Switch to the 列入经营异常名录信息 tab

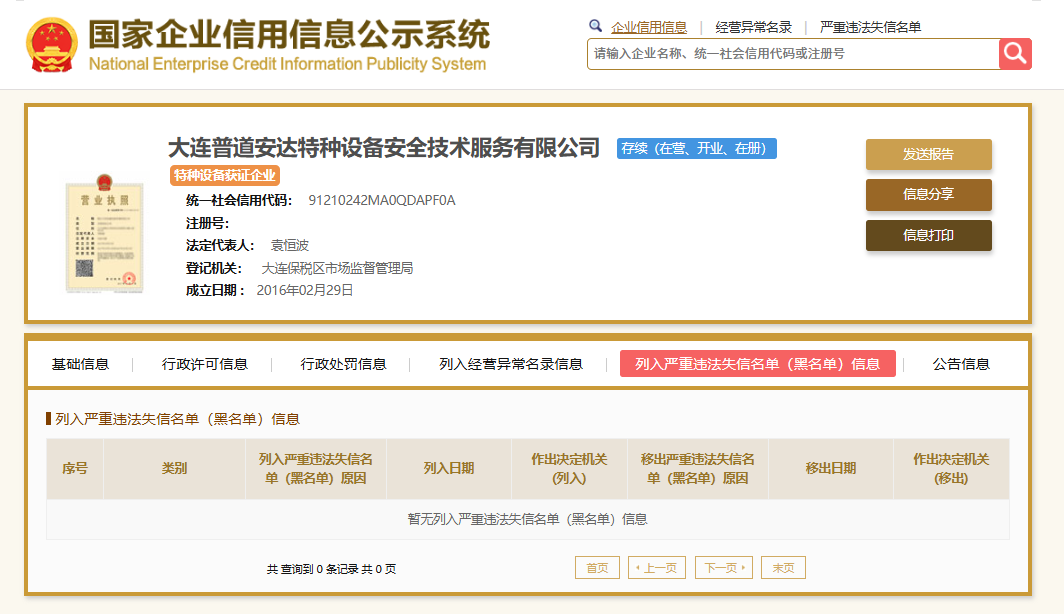[x=510, y=364]
